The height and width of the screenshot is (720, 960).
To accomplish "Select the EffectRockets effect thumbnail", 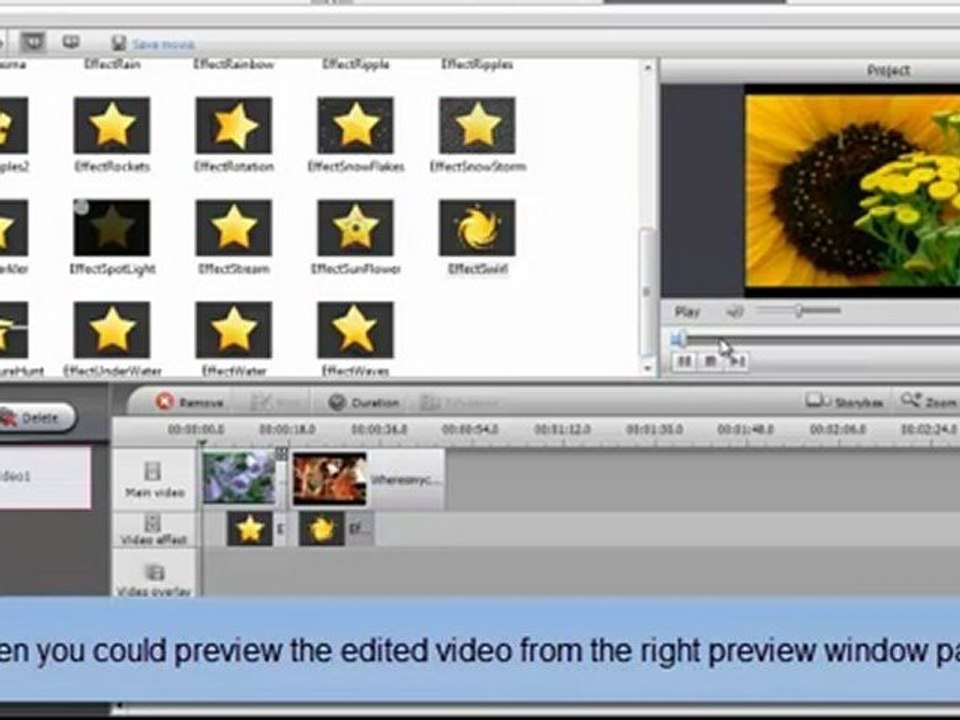I will pos(111,126).
